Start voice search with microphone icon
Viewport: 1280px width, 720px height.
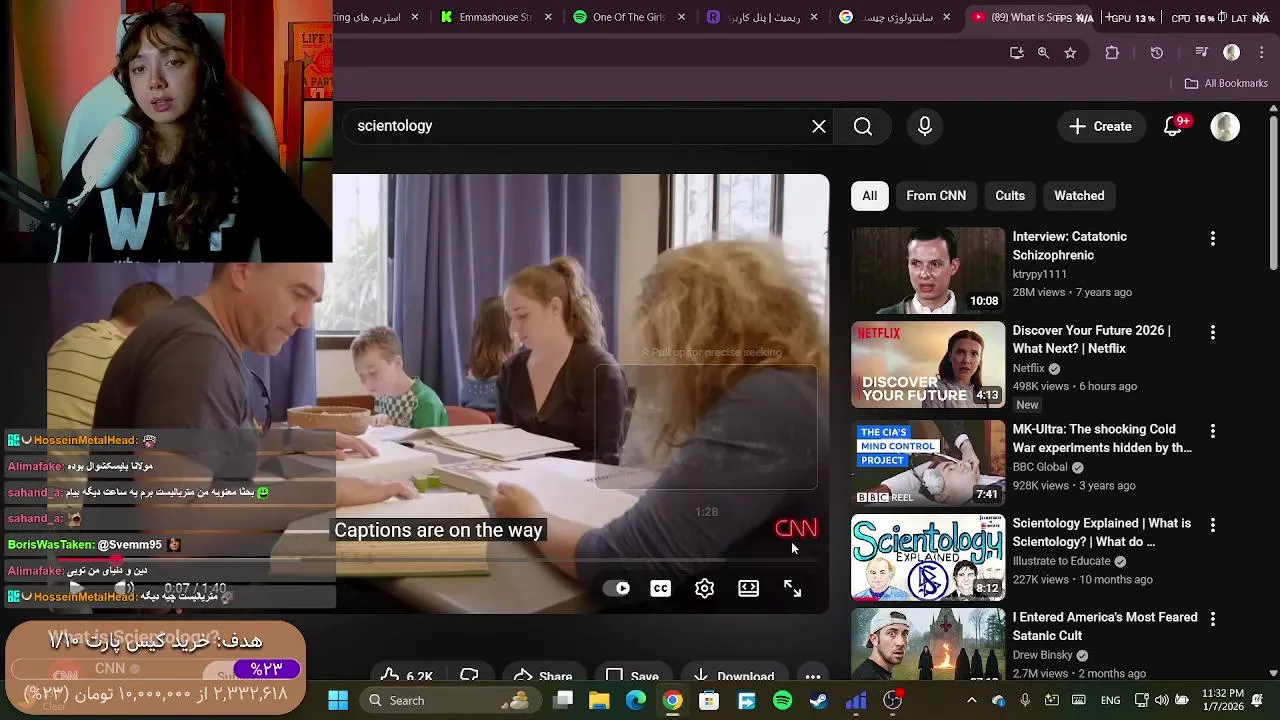[x=925, y=126]
